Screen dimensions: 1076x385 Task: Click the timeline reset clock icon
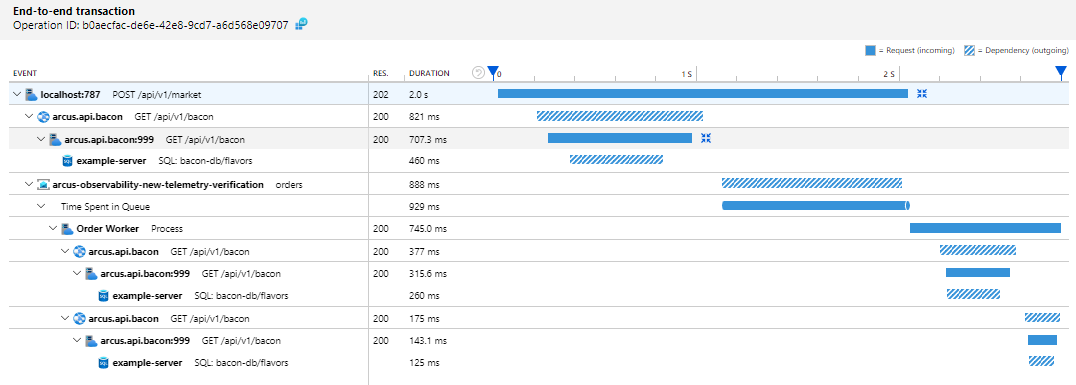click(478, 72)
